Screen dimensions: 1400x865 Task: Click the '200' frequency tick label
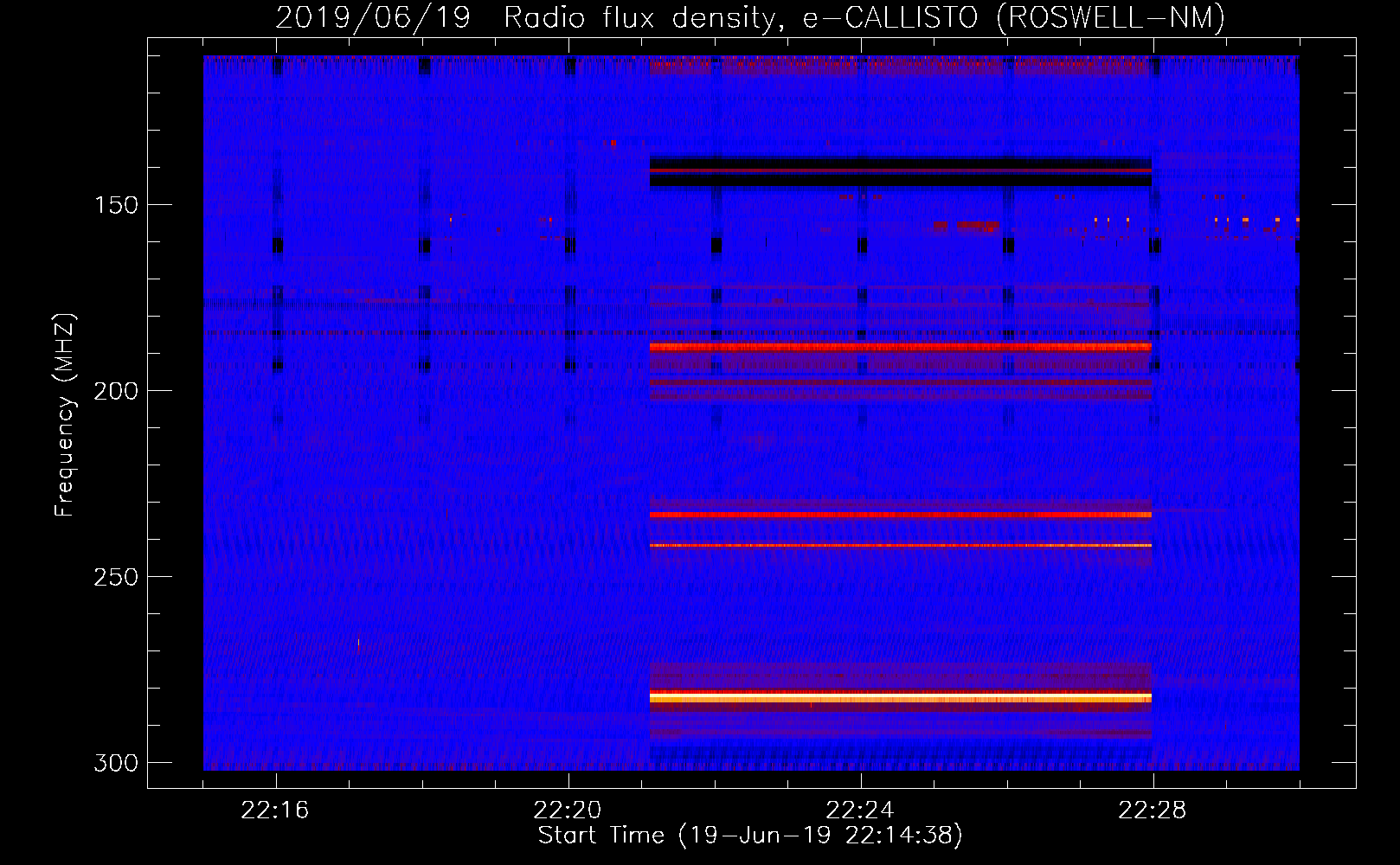click(x=116, y=391)
